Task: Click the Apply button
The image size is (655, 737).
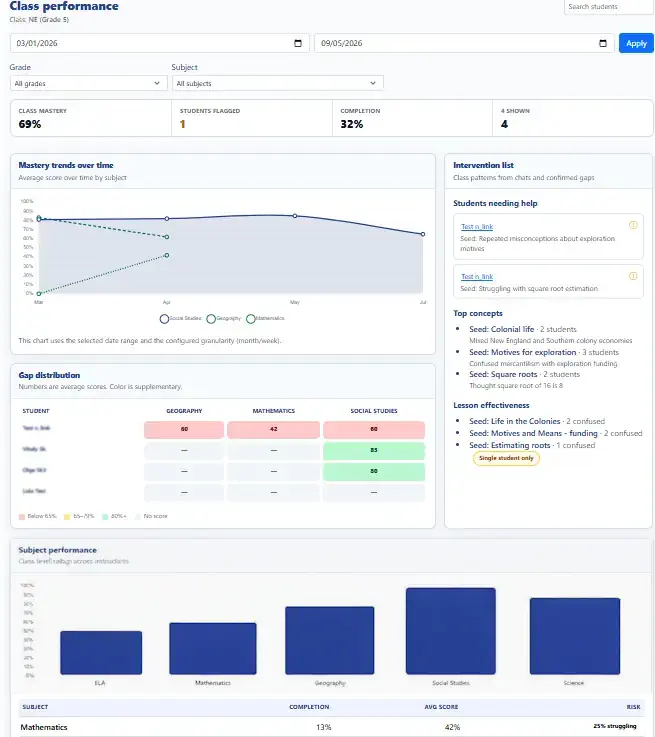Action: tap(636, 43)
